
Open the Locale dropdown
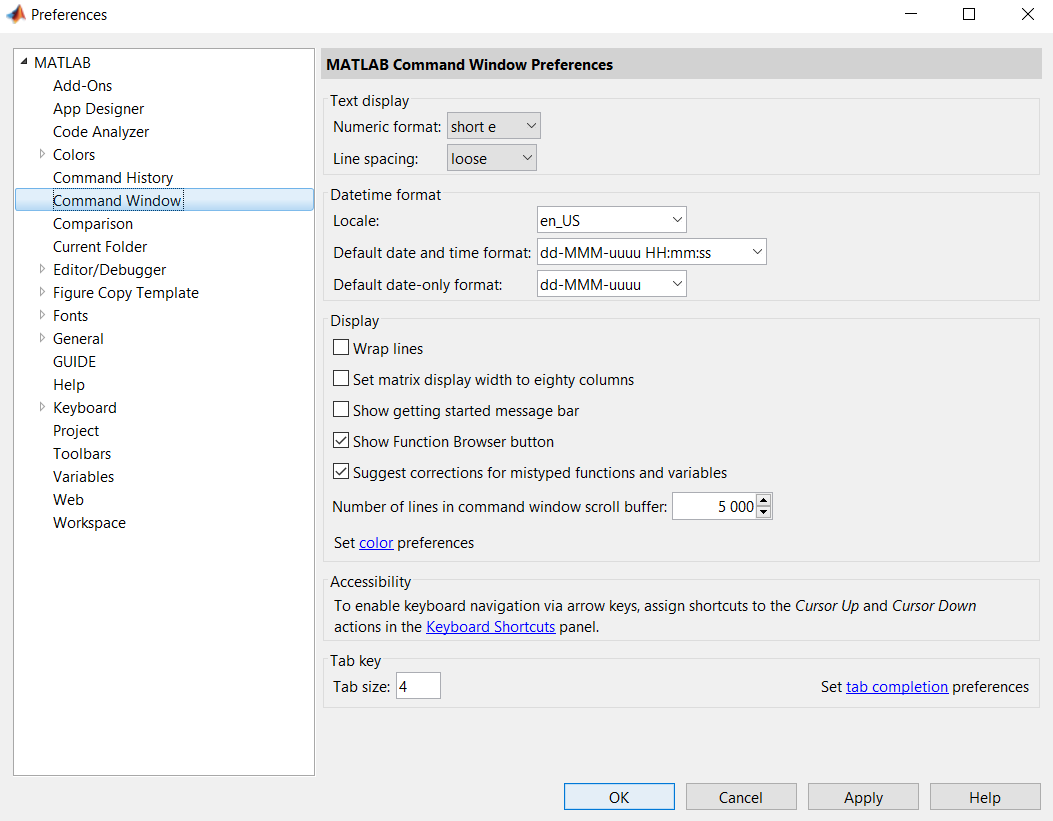click(x=612, y=220)
